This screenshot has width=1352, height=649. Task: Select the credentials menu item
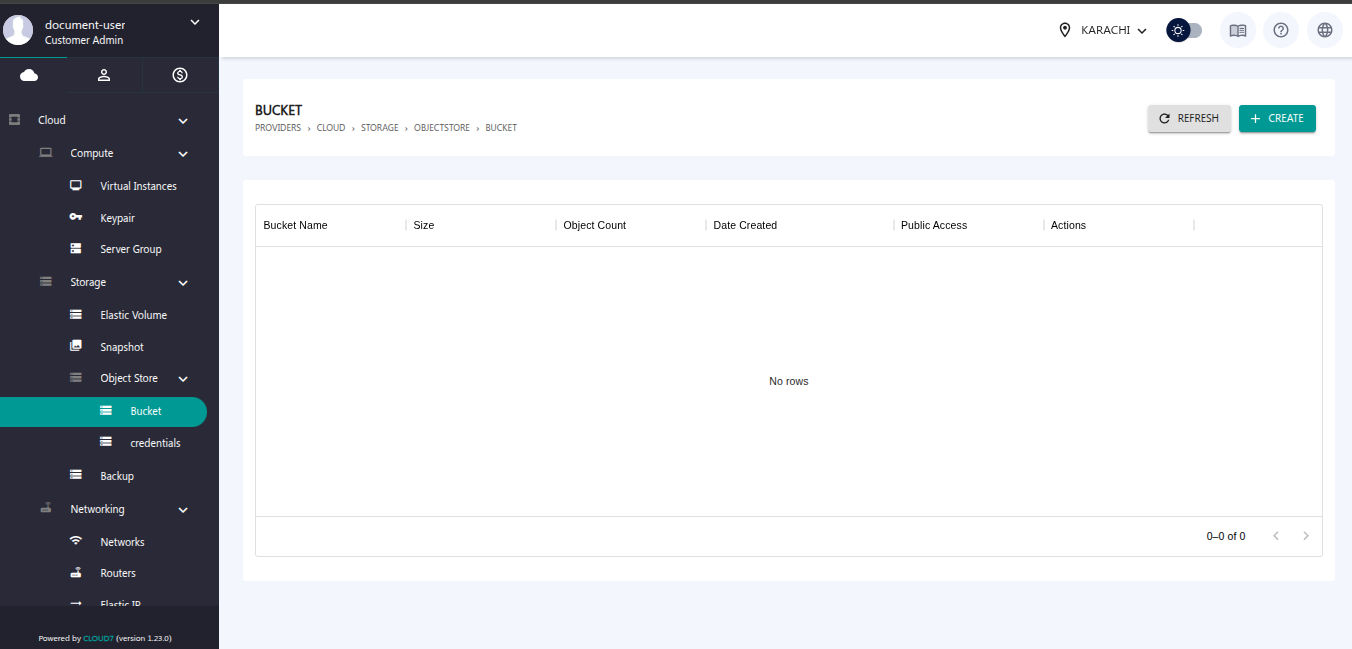coord(155,443)
